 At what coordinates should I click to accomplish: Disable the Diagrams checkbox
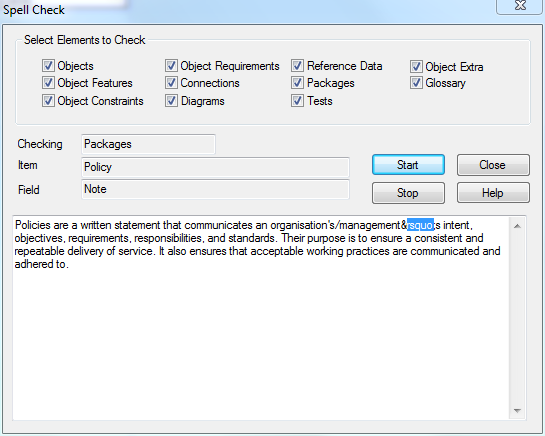(171, 101)
